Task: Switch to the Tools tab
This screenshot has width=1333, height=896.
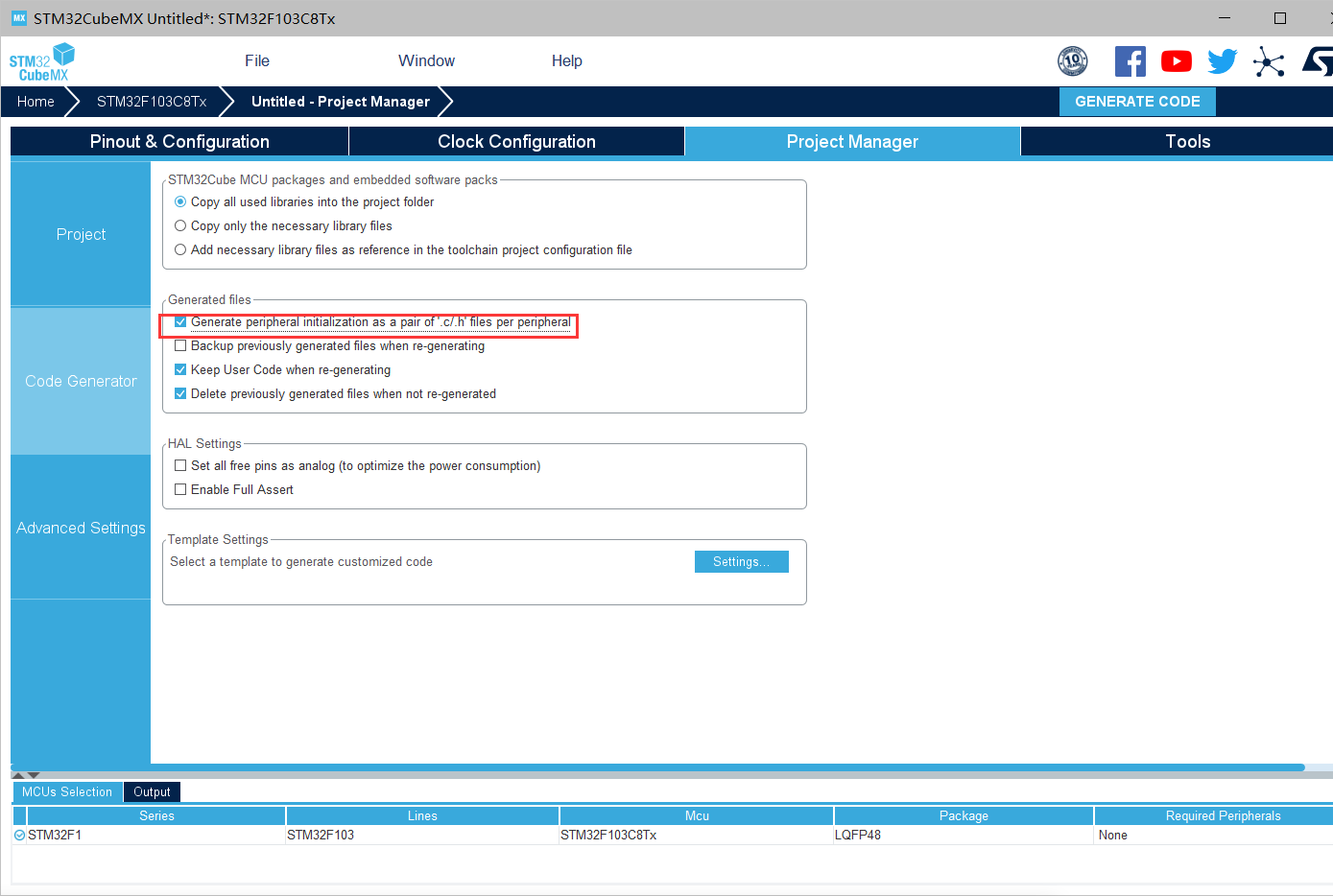Action: (1187, 142)
